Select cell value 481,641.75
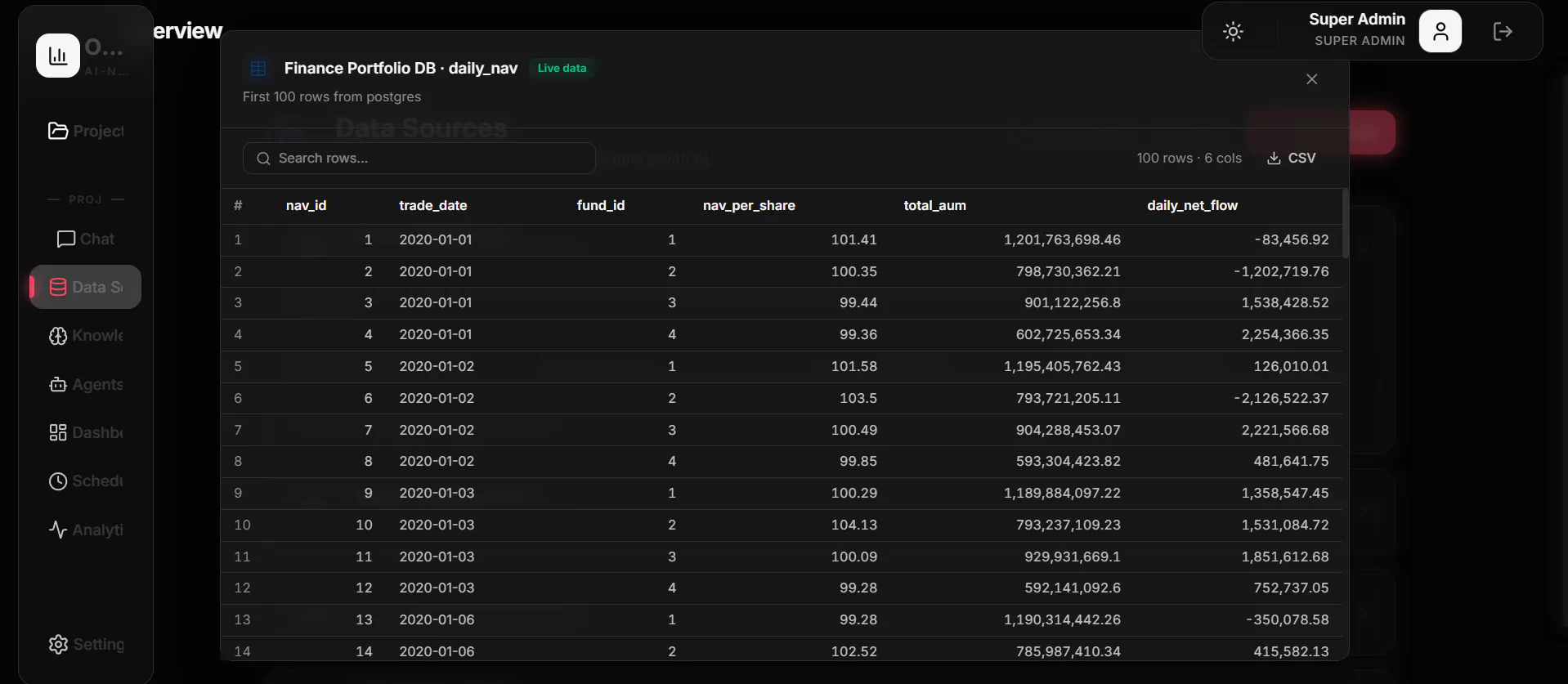 point(1292,462)
